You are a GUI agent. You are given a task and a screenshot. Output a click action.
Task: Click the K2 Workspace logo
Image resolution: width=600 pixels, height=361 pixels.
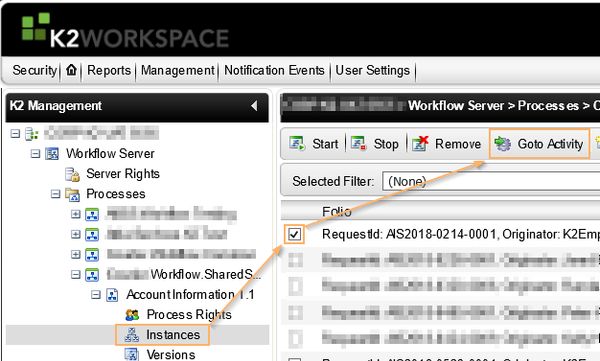pos(125,31)
